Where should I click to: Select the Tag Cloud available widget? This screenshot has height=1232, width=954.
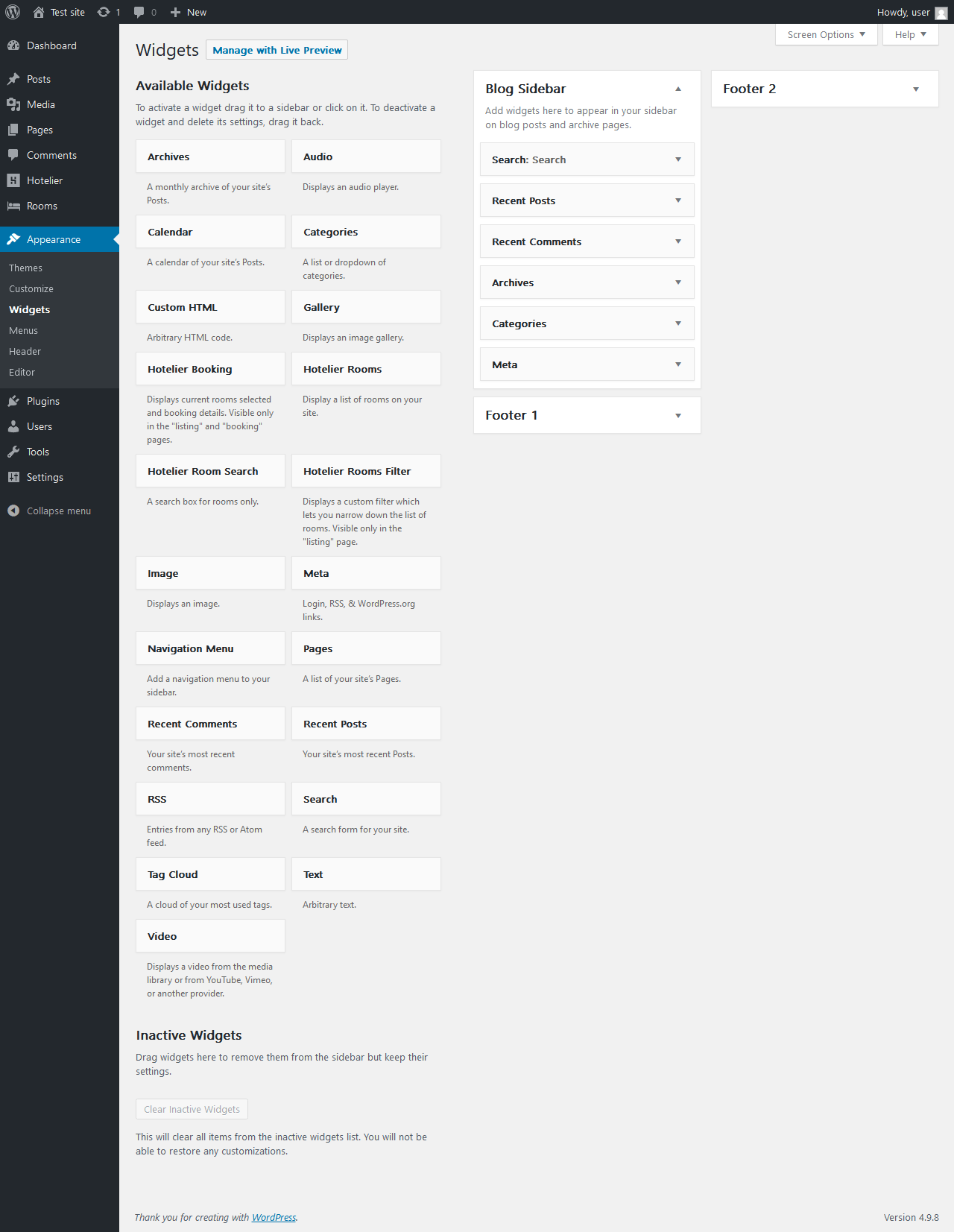(210, 874)
